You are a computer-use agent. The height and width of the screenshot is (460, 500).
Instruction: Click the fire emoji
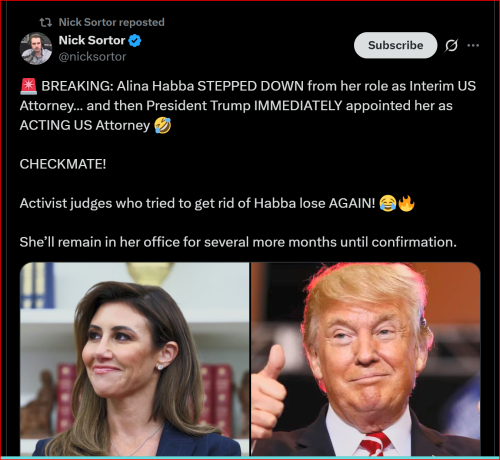tap(406, 203)
